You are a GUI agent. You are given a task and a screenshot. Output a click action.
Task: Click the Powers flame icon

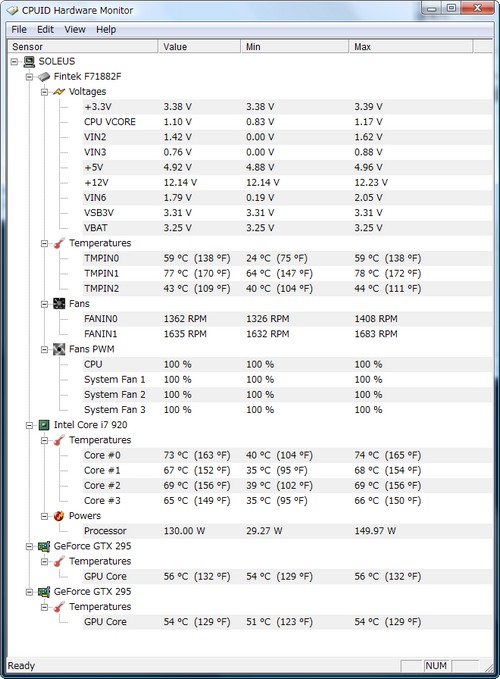click(59, 516)
